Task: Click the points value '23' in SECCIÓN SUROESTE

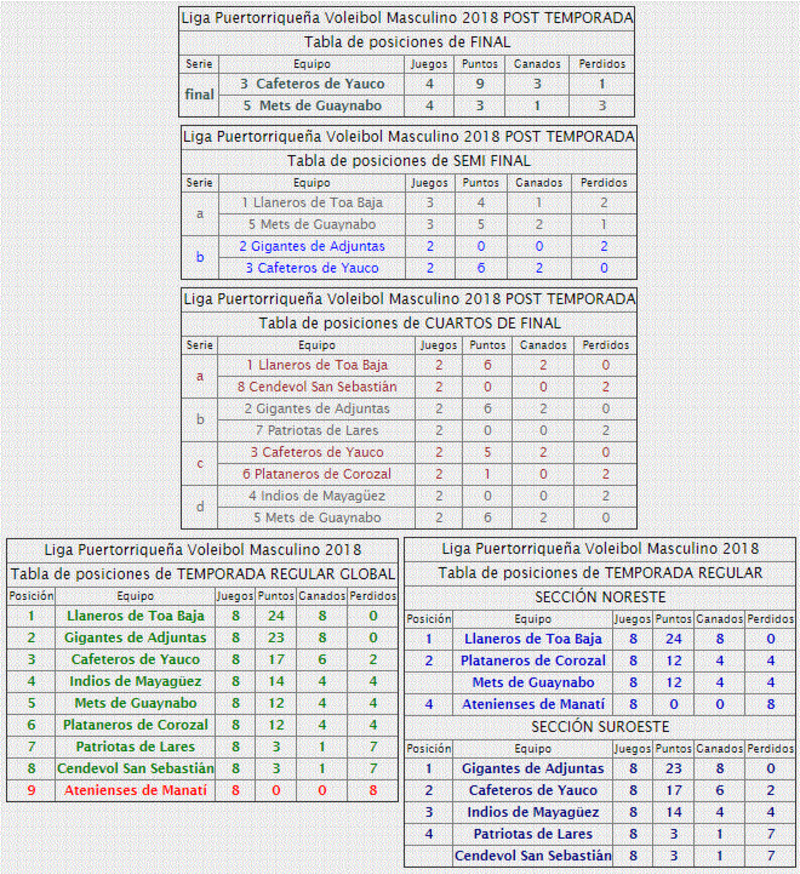Action: (x=673, y=769)
